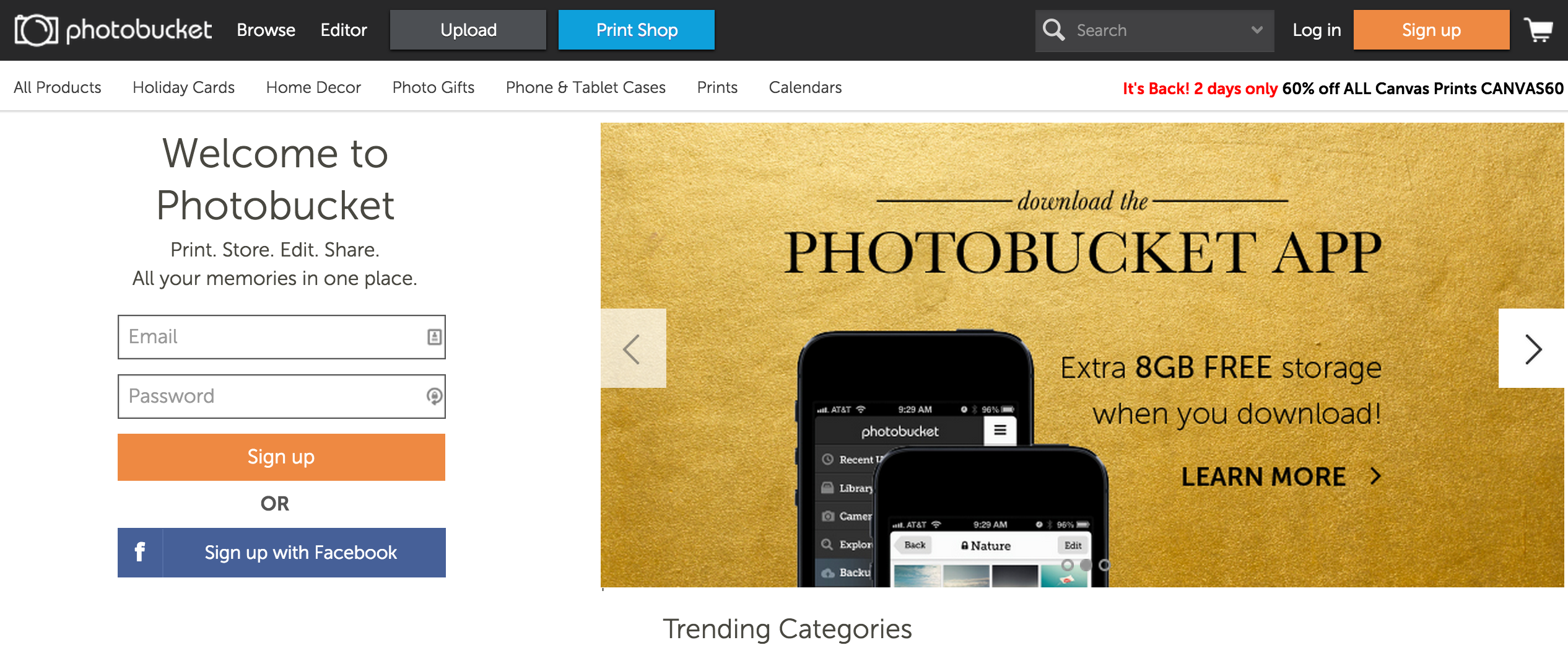Open the shopping cart icon
This screenshot has width=1568, height=658.
(1539, 30)
